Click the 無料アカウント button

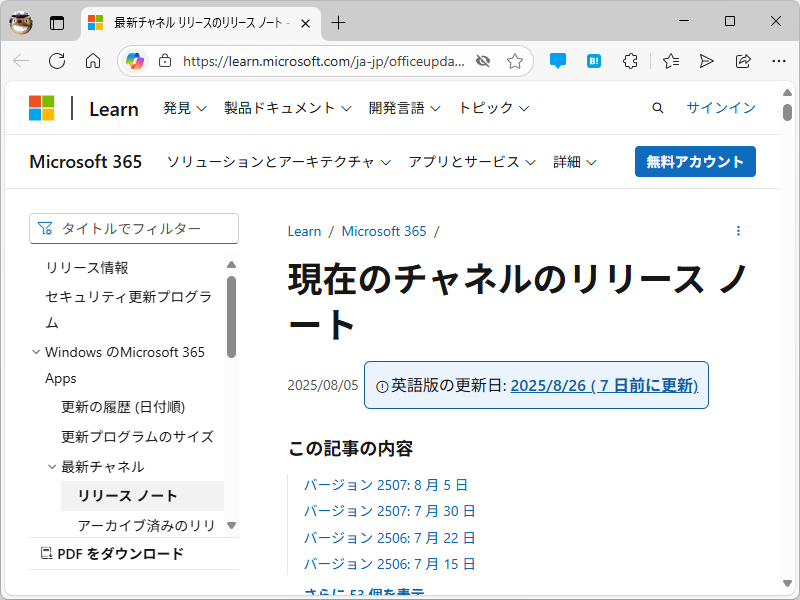[695, 161]
